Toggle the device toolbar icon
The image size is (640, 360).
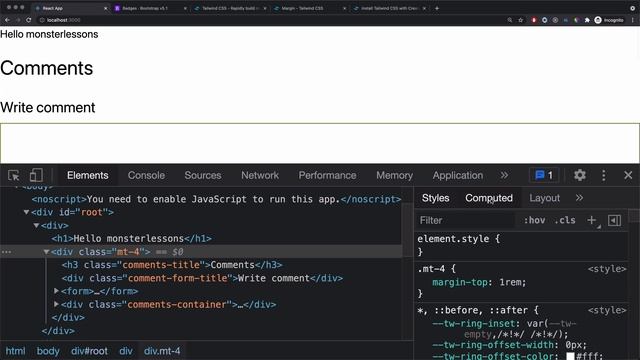36,176
